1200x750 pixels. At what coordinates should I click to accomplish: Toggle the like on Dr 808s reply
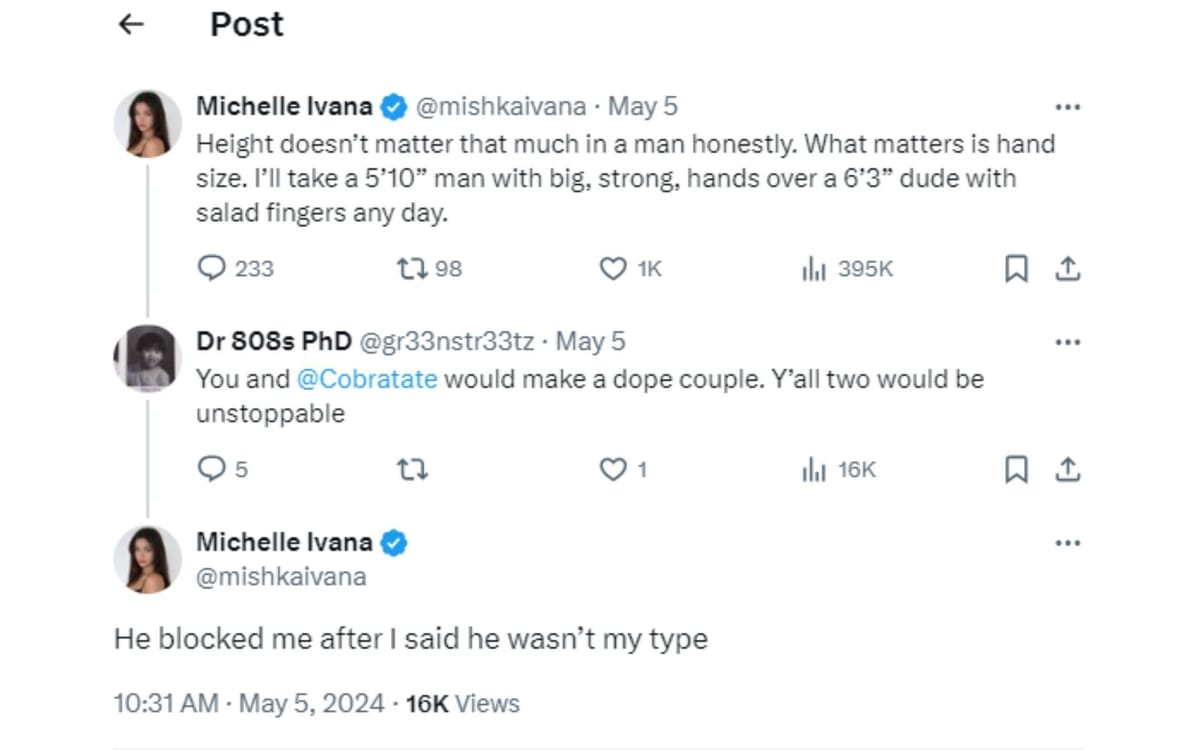(x=612, y=468)
